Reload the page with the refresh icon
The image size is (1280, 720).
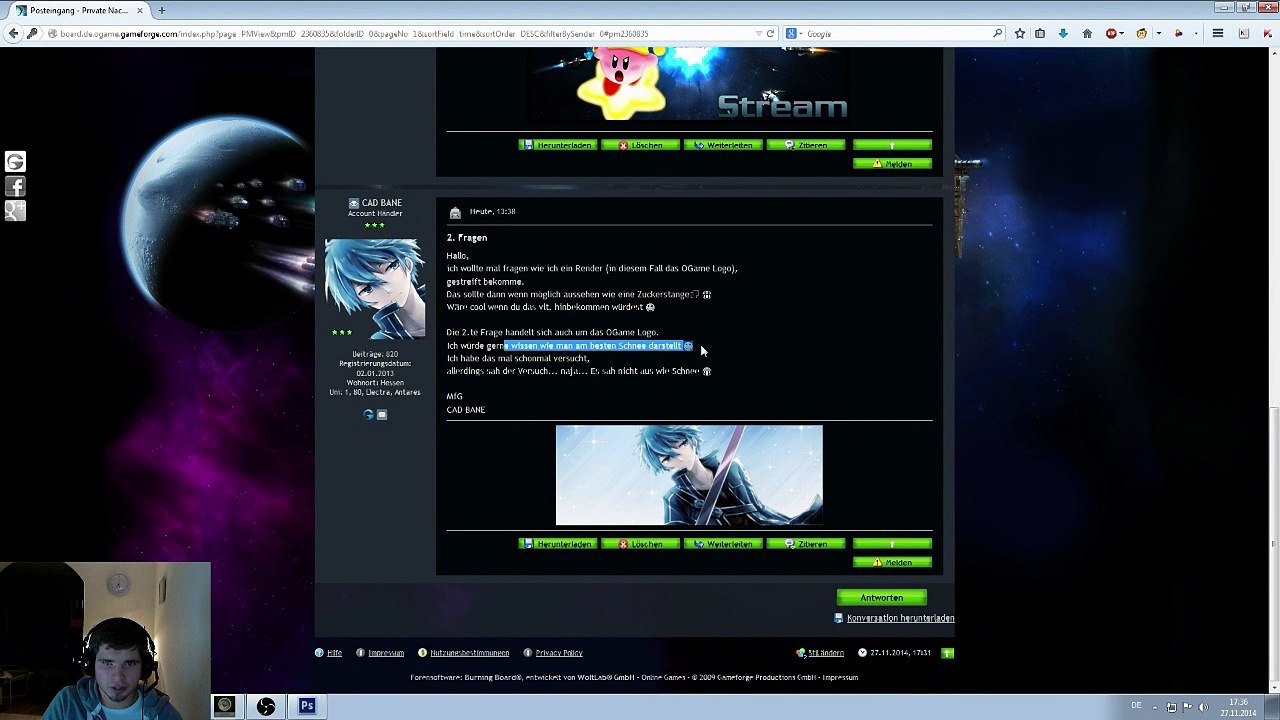coord(770,33)
